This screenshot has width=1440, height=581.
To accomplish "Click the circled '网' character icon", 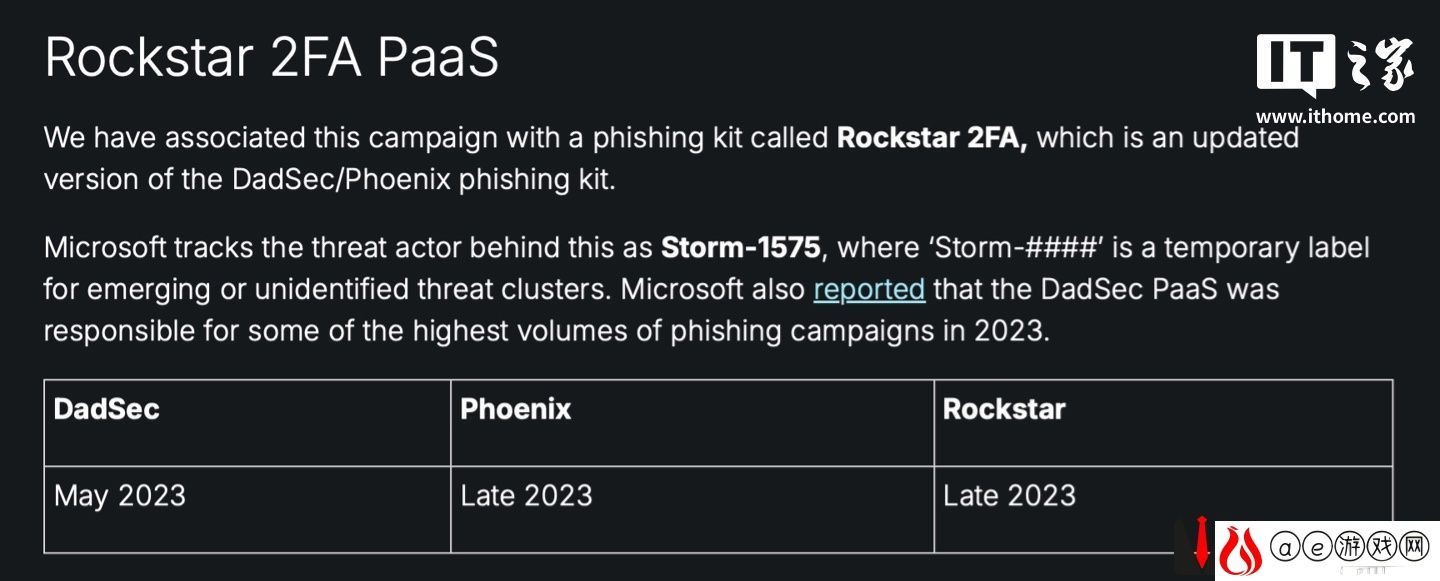I will click(1413, 548).
